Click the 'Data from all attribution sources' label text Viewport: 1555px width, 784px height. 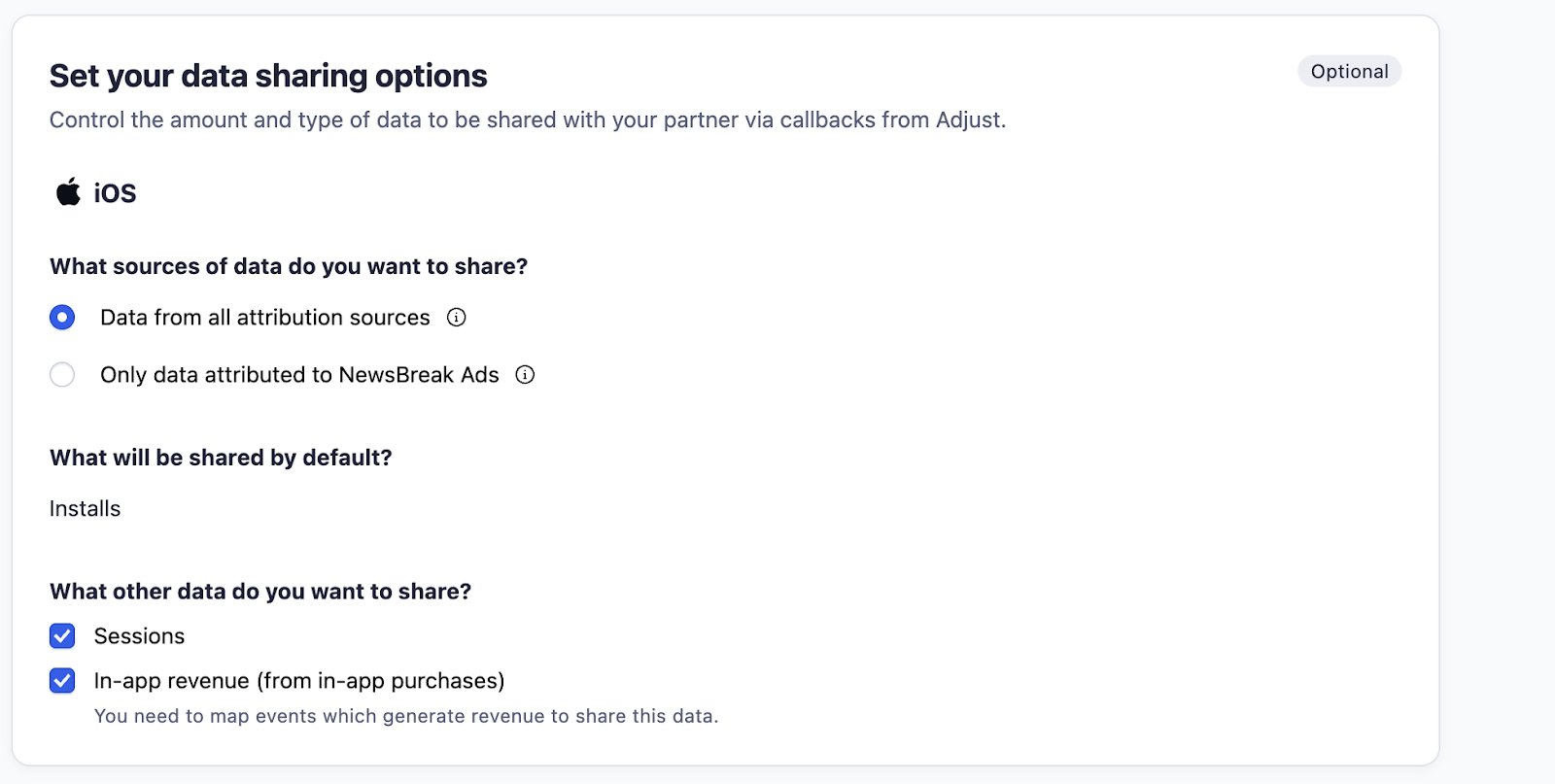pos(264,318)
